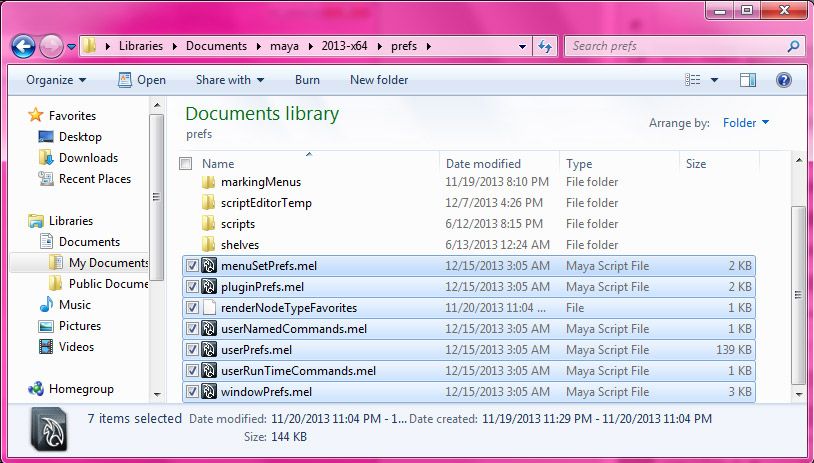The image size is (814, 463).
Task: Uncheck userNamedCommands.mel checkbox
Action: [192, 329]
